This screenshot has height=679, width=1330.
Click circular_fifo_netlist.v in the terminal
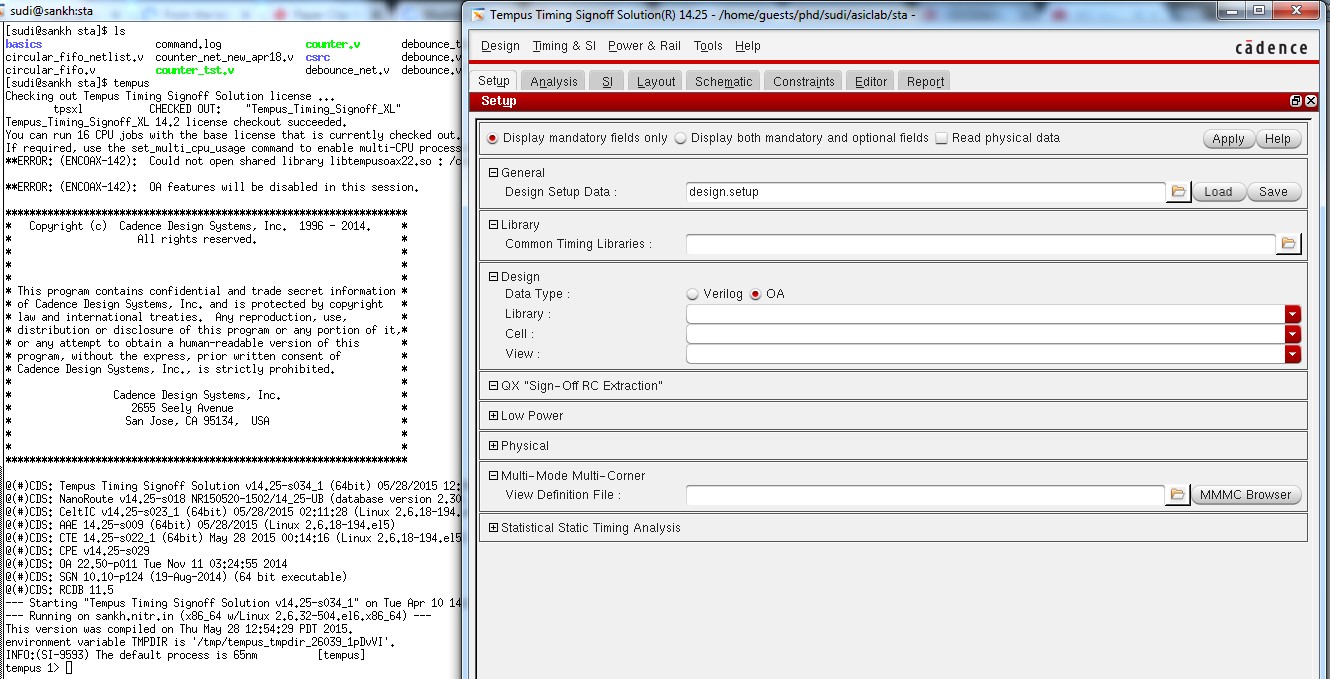coord(74,58)
